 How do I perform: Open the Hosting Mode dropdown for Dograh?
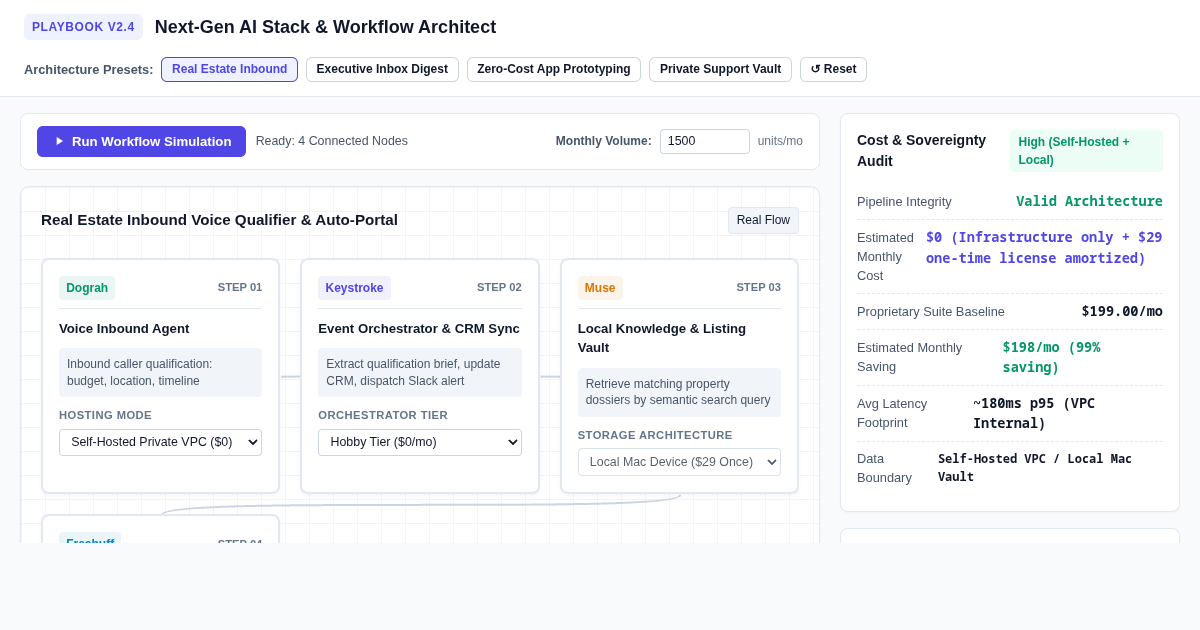coord(160,442)
